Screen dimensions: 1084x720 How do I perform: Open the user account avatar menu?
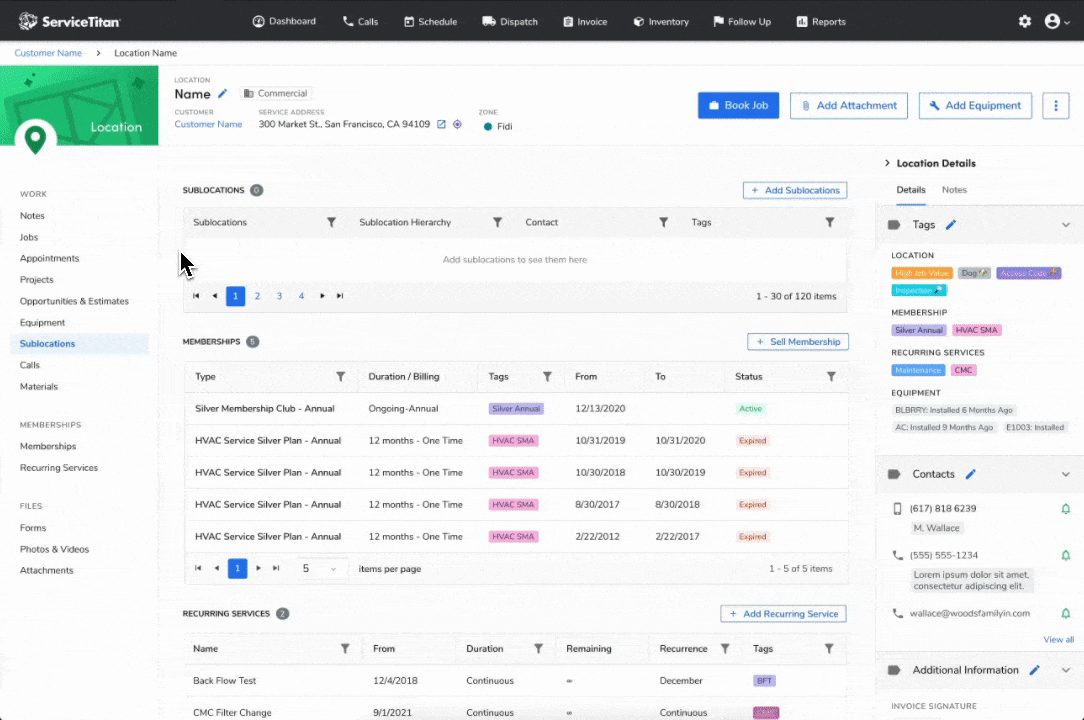tap(1056, 21)
